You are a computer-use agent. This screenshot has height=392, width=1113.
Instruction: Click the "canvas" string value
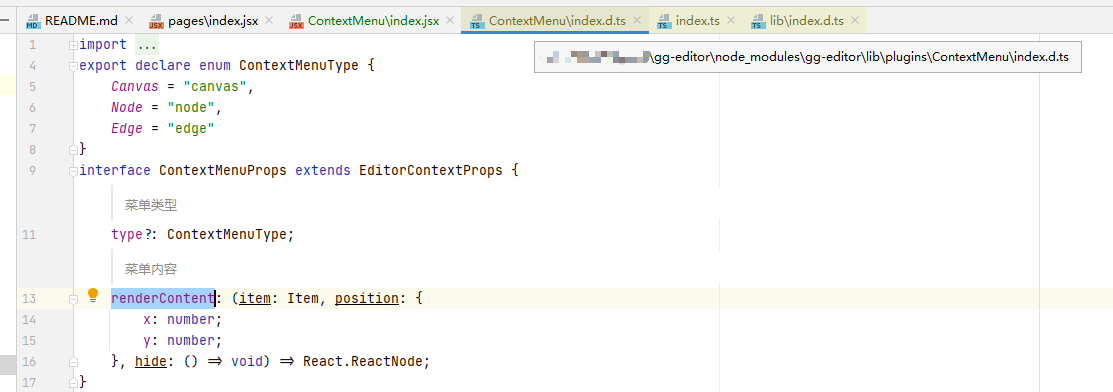(x=215, y=87)
